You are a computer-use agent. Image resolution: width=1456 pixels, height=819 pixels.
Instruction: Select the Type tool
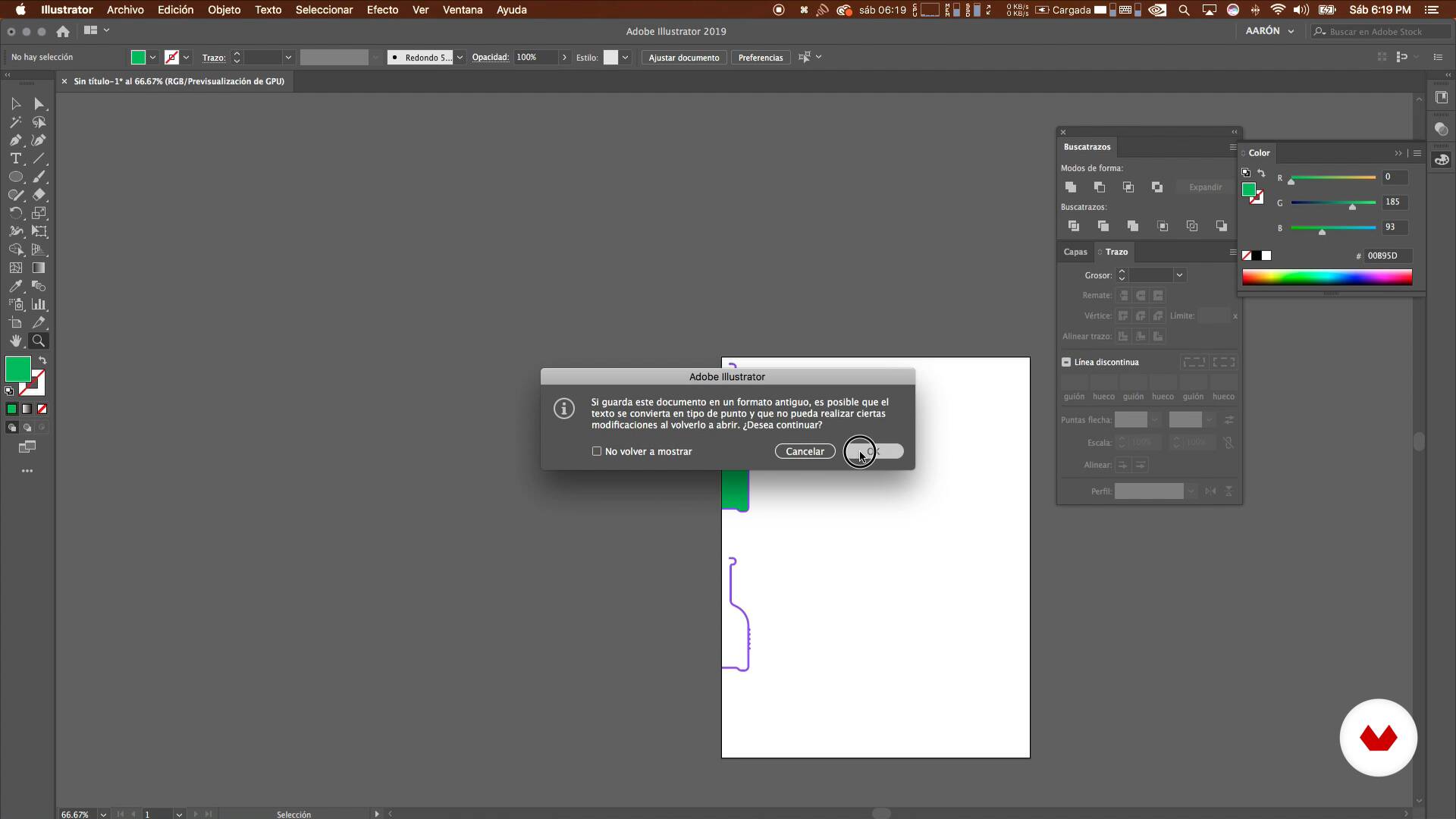pyautogui.click(x=16, y=158)
